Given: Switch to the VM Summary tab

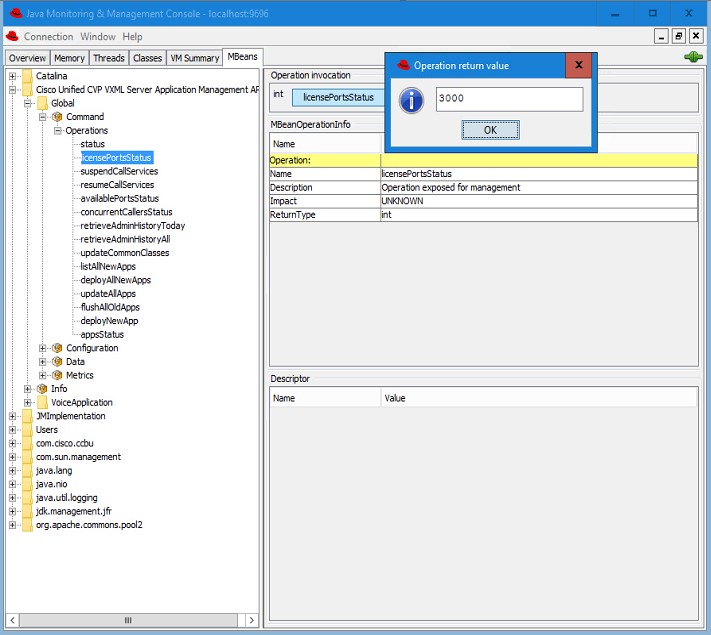Looking at the screenshot, I should pos(195,58).
